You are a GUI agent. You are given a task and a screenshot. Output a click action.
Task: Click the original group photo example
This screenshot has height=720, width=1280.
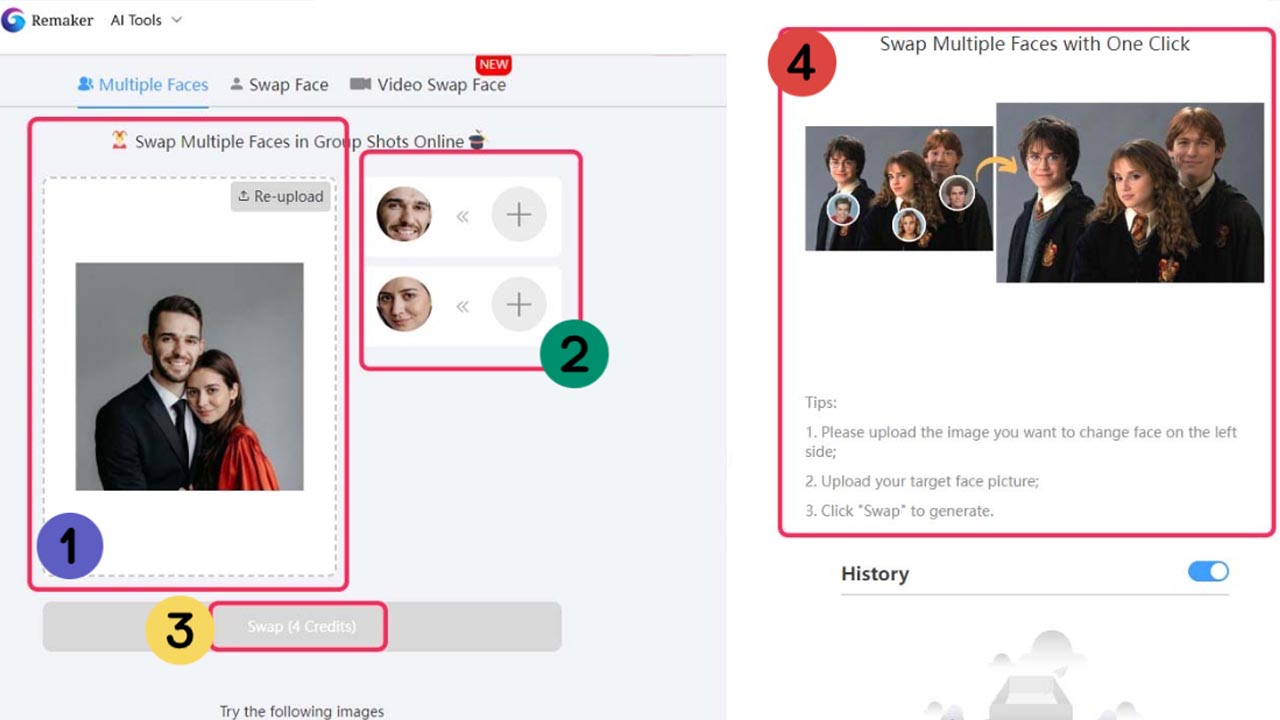(x=899, y=188)
